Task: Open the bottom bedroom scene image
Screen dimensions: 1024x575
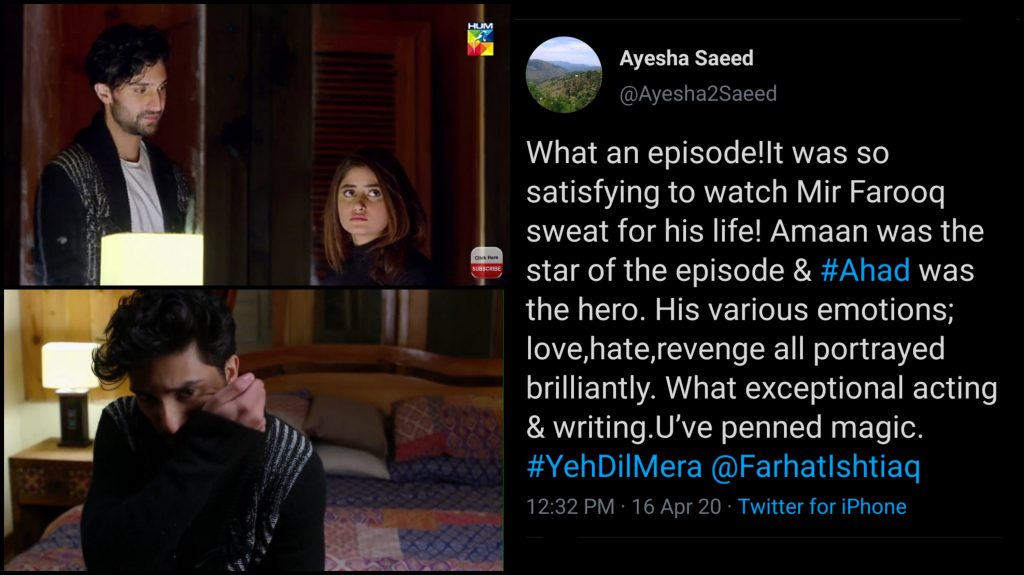Action: [x=253, y=431]
